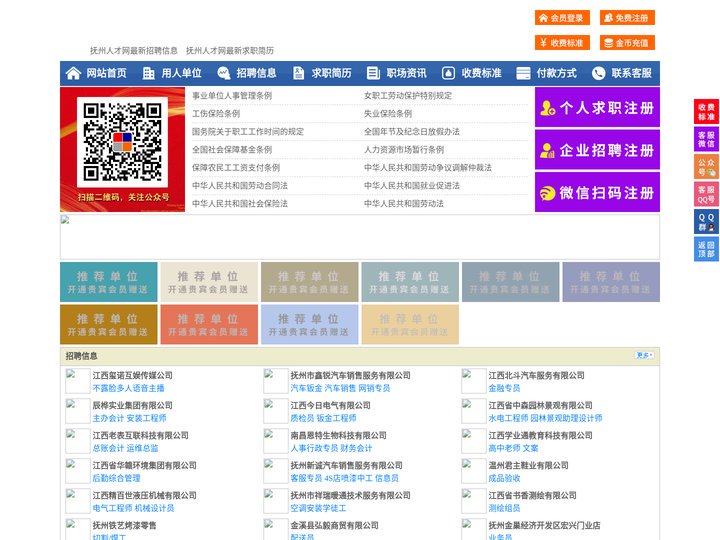Image resolution: width=720 pixels, height=540 pixels.
Task: Open 收费标准 red side floating button
Action: coord(706,112)
